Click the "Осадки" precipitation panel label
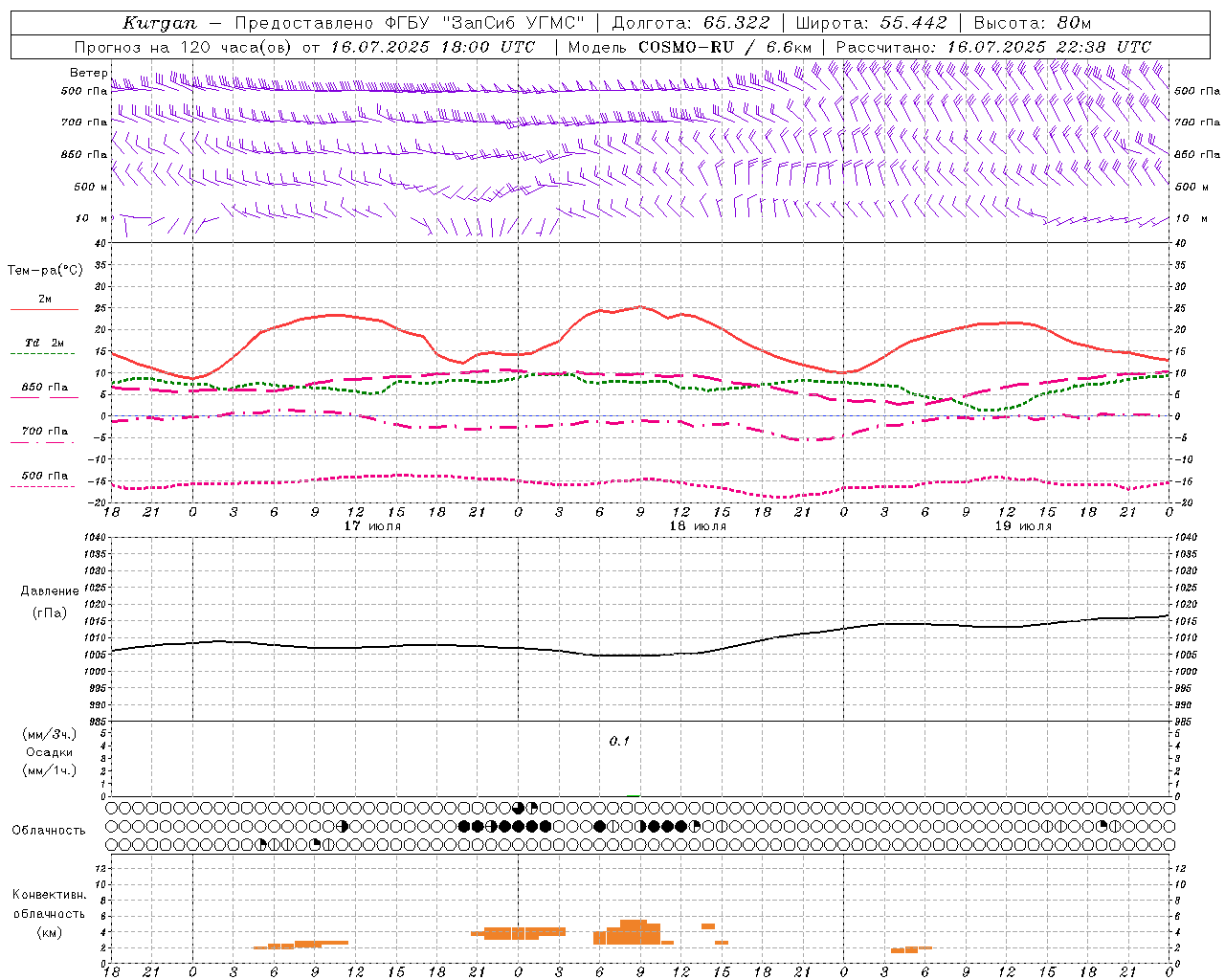Screen dimensions: 1225x980 [50, 752]
